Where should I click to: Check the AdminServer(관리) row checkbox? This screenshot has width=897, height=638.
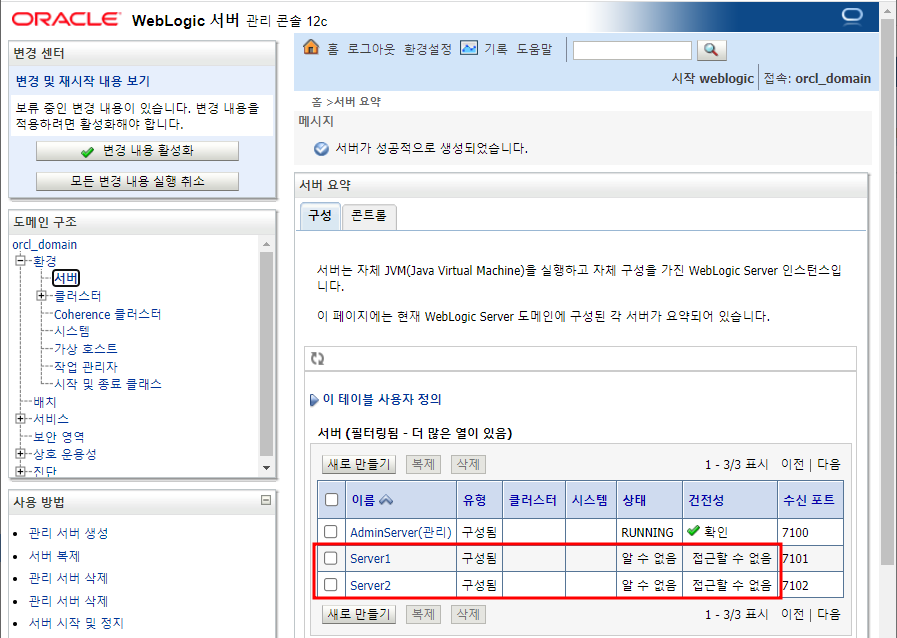coord(331,532)
